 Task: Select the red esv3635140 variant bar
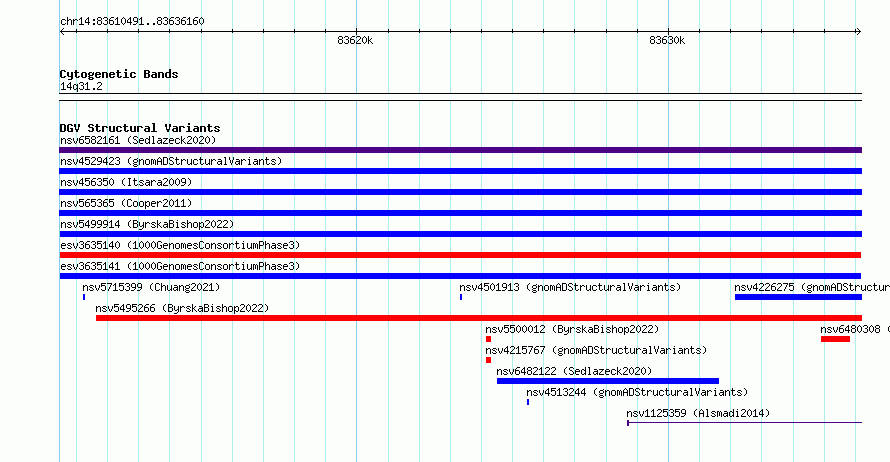pyautogui.click(x=460, y=255)
